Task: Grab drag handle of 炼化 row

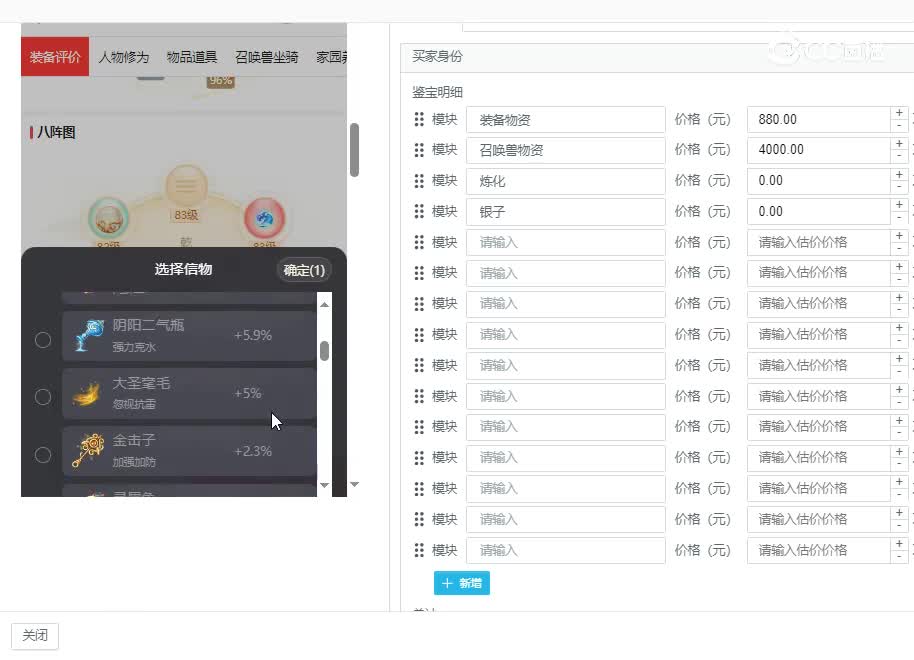Action: [x=419, y=181]
